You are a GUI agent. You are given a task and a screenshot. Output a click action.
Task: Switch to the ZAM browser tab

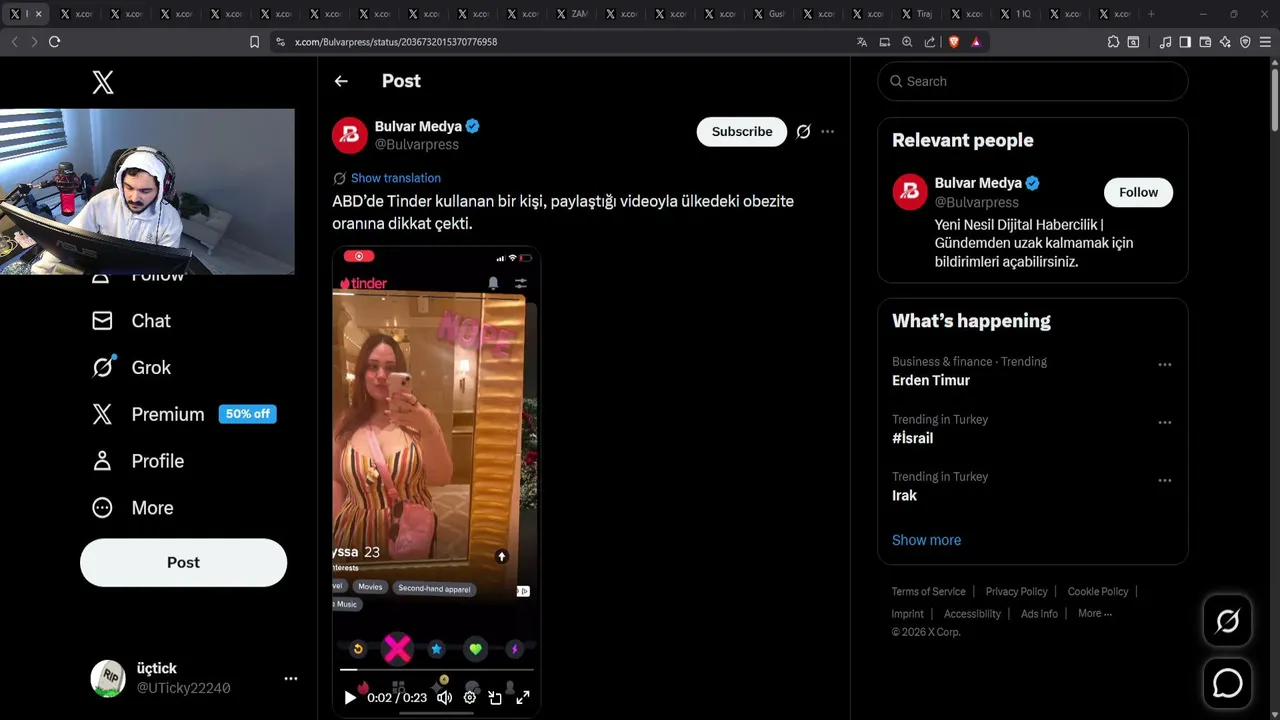coord(573,14)
